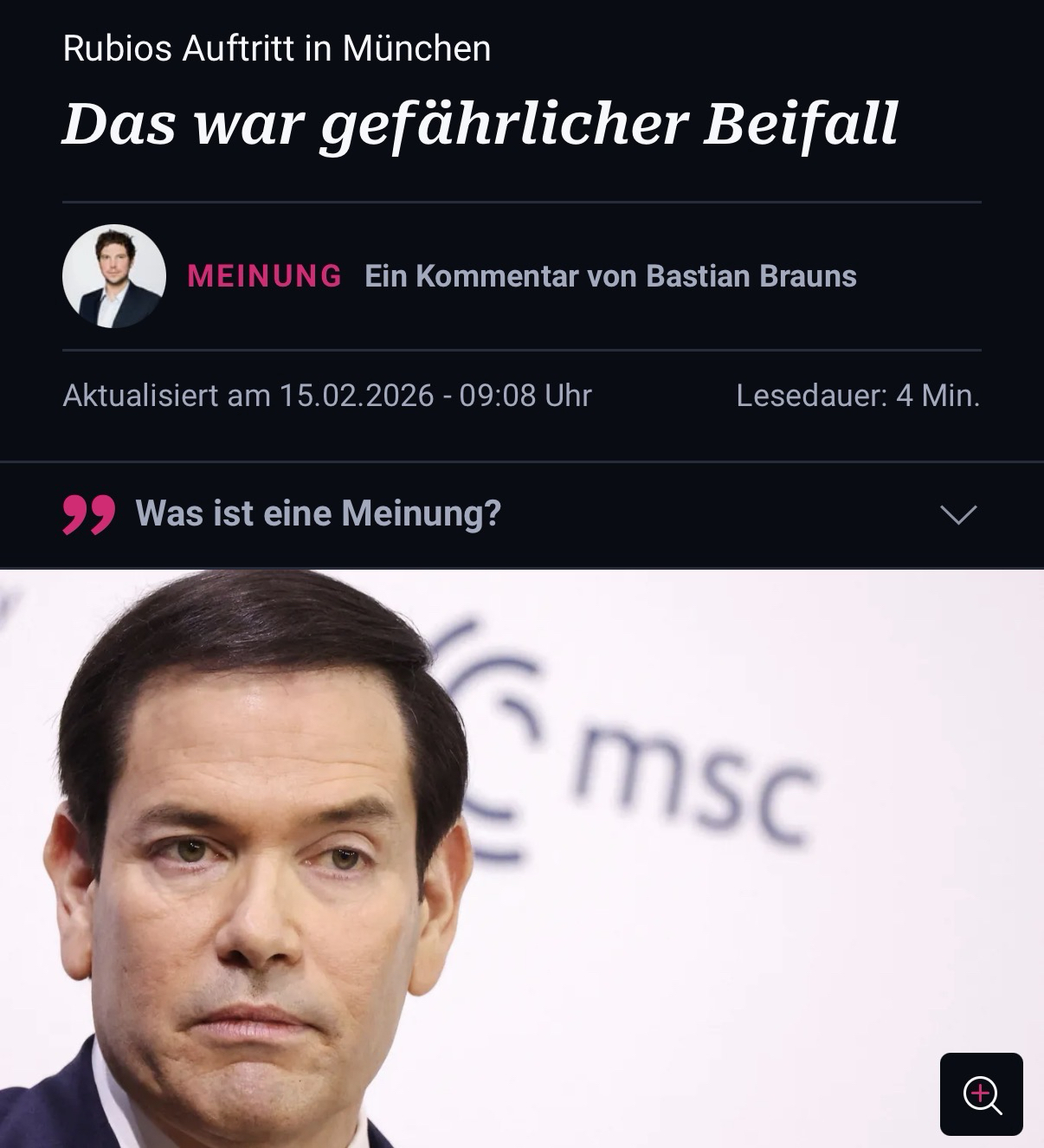
Task: Expand the 'Was ist eine Meinung?' chevron
Action: coord(958,515)
